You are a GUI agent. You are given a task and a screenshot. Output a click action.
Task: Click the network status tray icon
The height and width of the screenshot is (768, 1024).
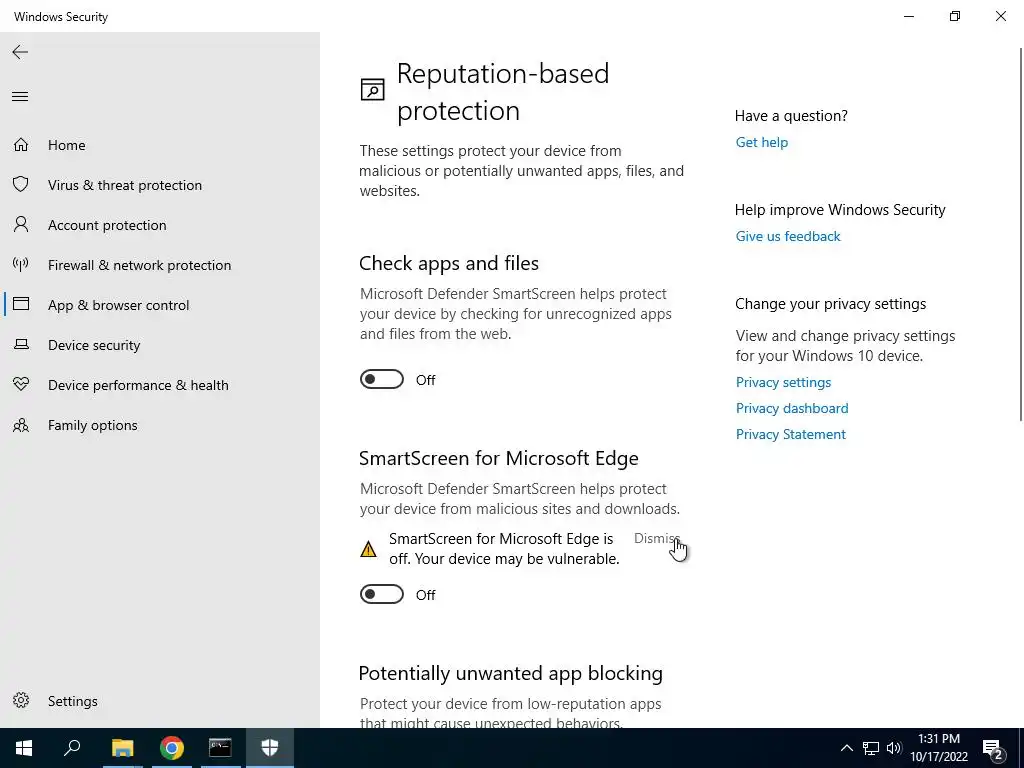point(871,748)
